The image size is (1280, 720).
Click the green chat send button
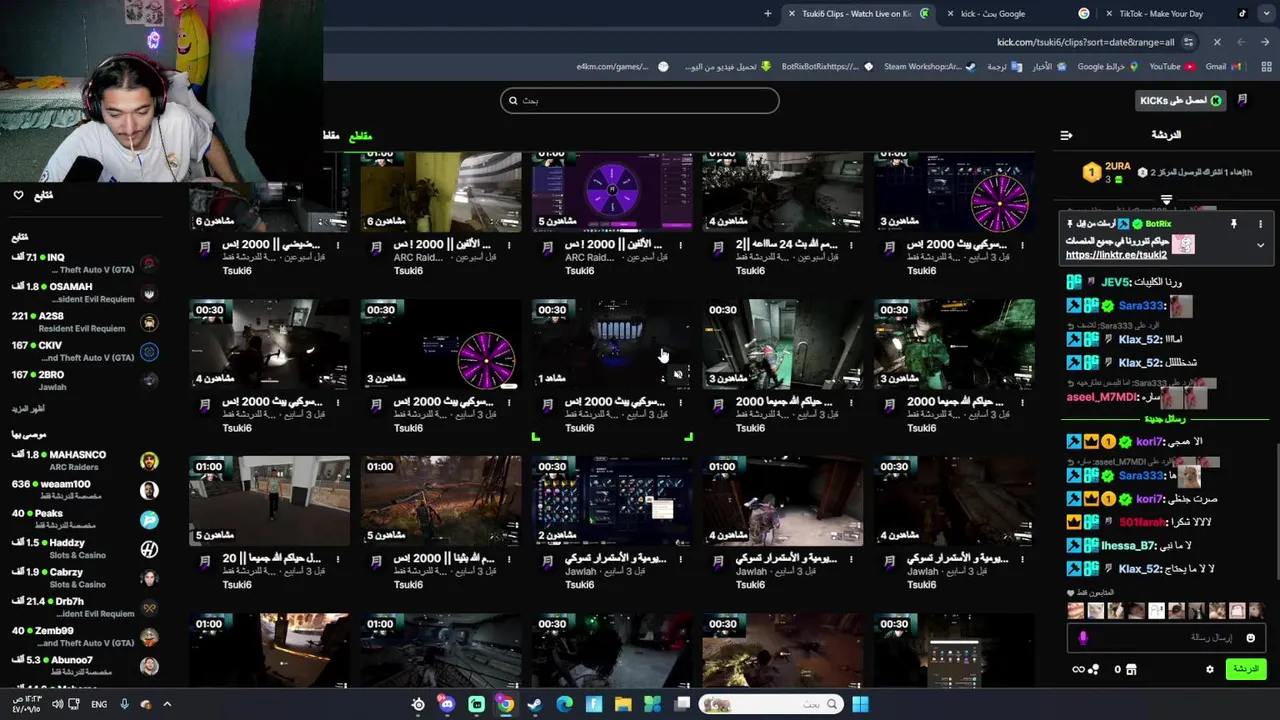coord(1246,669)
